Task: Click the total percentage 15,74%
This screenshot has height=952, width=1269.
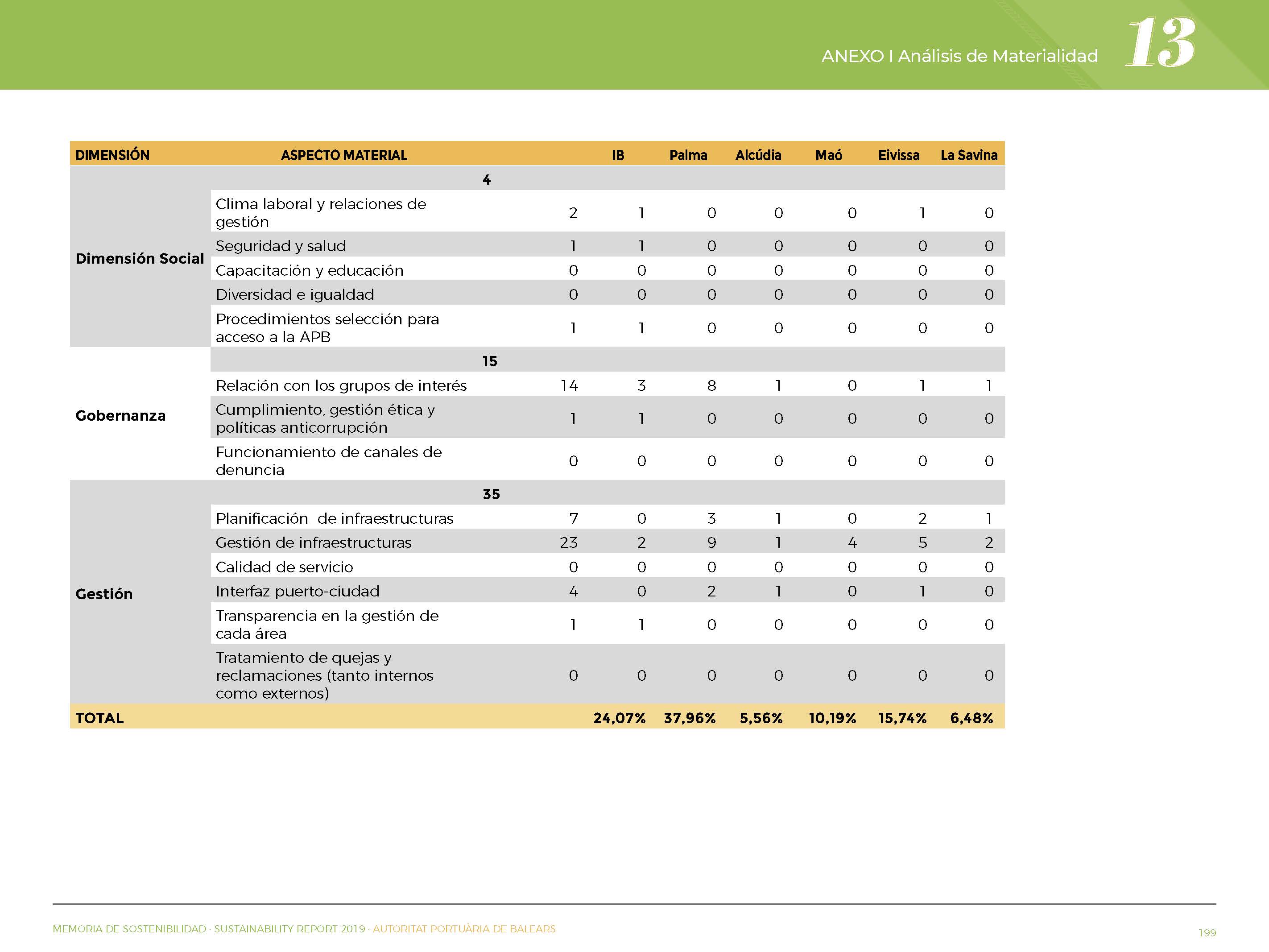Action: tap(902, 718)
